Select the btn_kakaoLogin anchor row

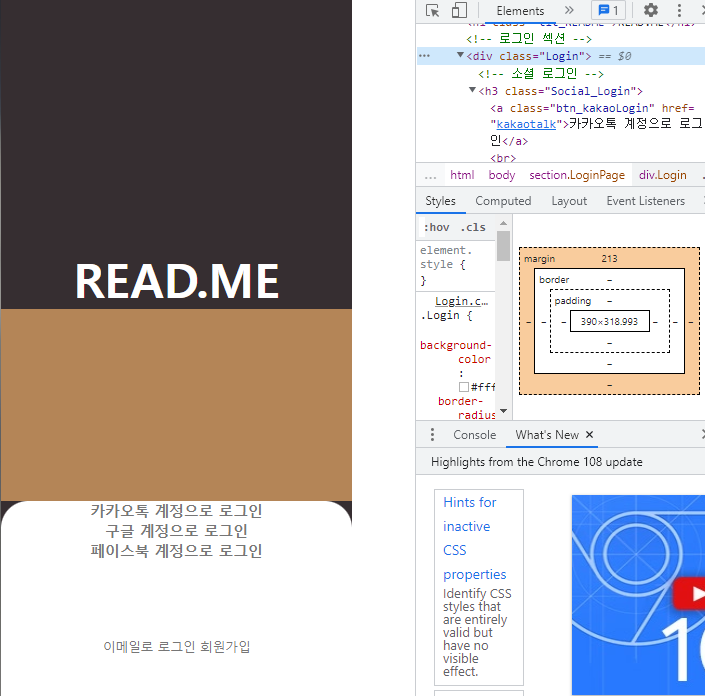click(x=596, y=125)
